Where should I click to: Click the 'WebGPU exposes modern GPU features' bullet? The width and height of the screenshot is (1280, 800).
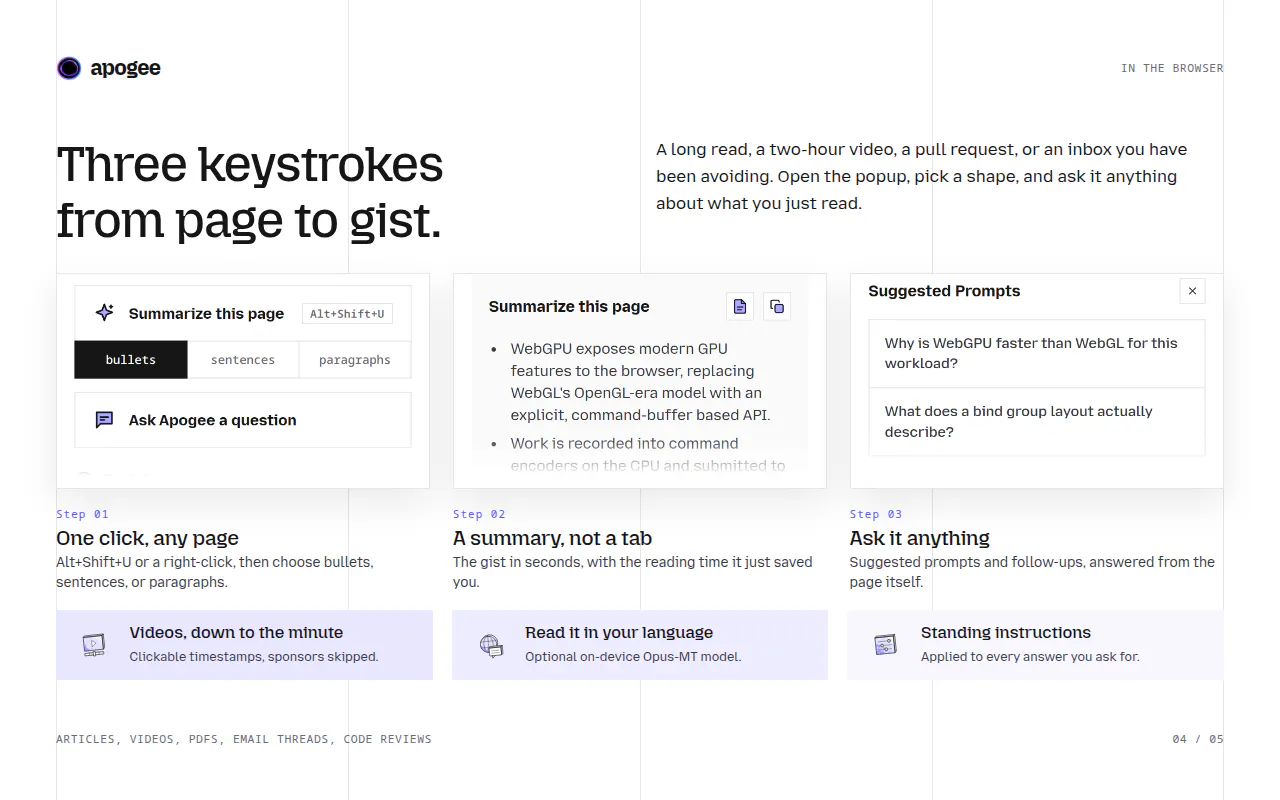point(640,382)
